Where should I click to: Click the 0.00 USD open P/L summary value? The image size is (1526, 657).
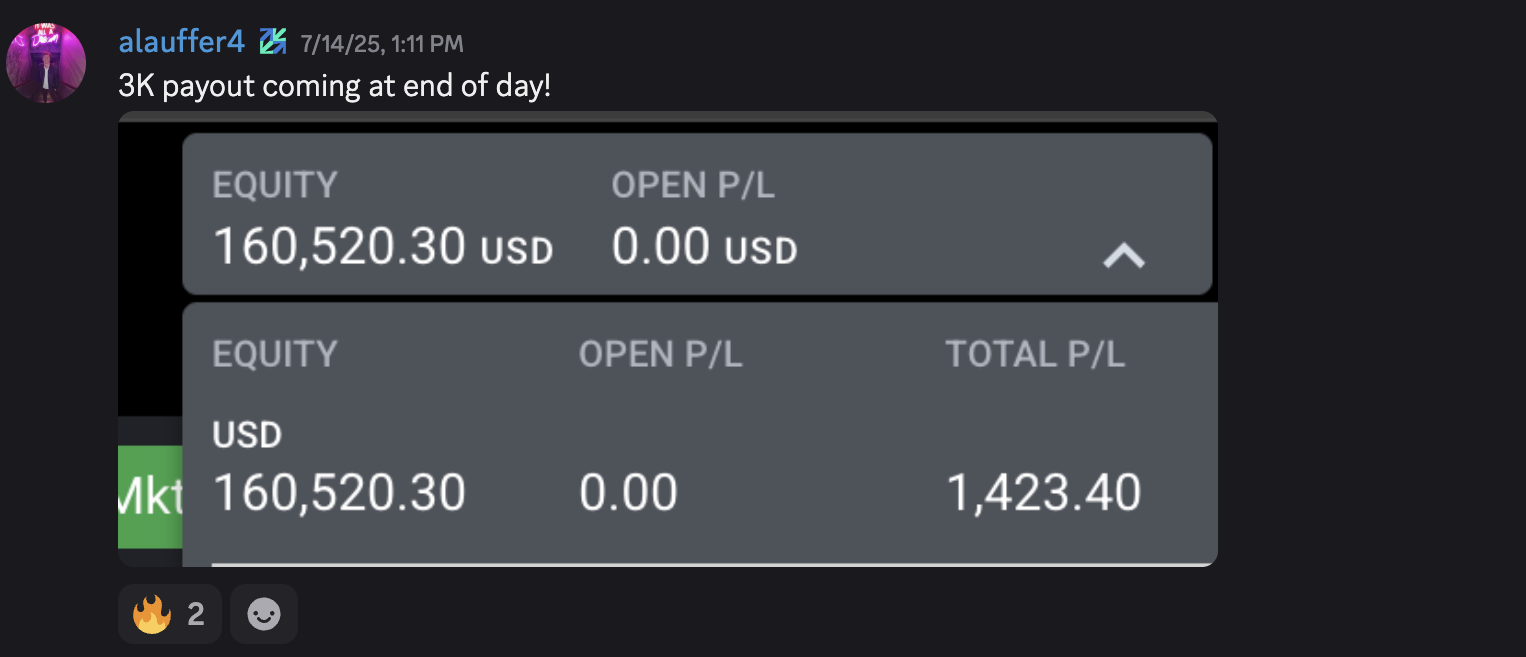tap(704, 246)
